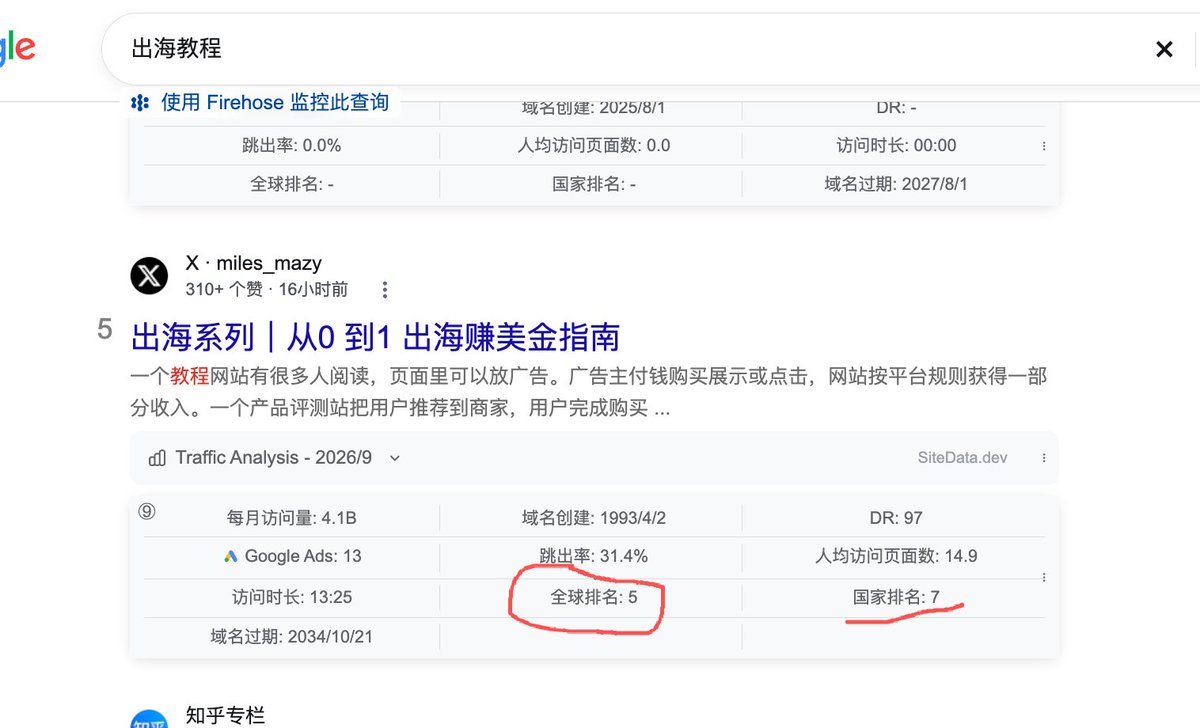The image size is (1200, 728).
Task: Open result 出海系列｜从0 到1 出海赚美金指南
Action: (375, 336)
